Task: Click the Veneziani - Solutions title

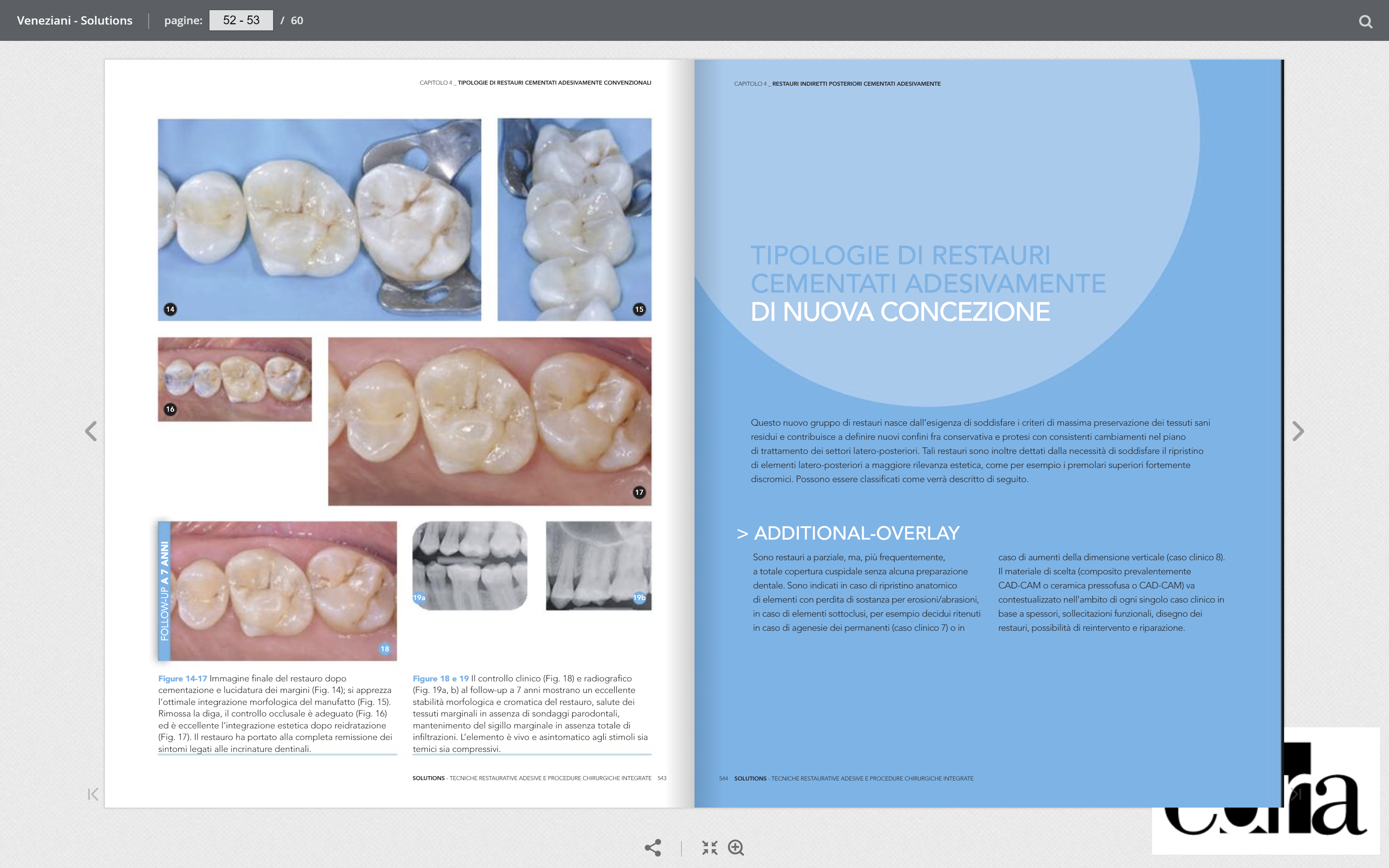Action: click(x=75, y=21)
